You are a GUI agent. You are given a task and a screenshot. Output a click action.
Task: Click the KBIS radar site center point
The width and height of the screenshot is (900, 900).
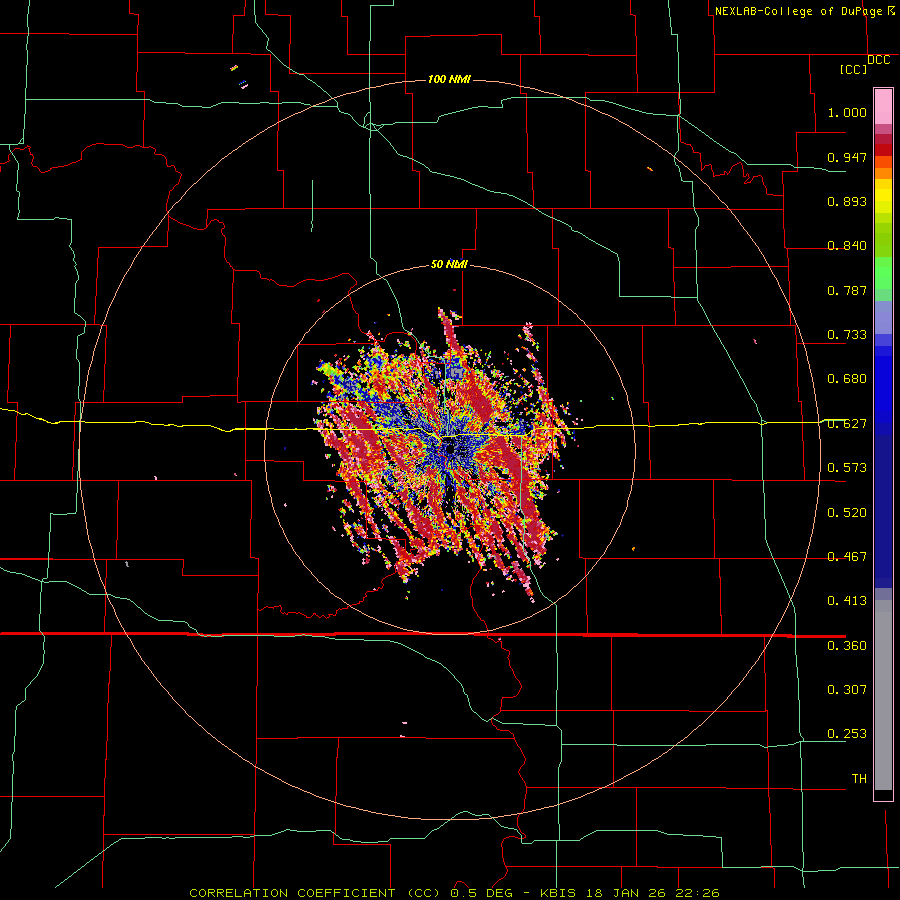pyautogui.click(x=451, y=450)
